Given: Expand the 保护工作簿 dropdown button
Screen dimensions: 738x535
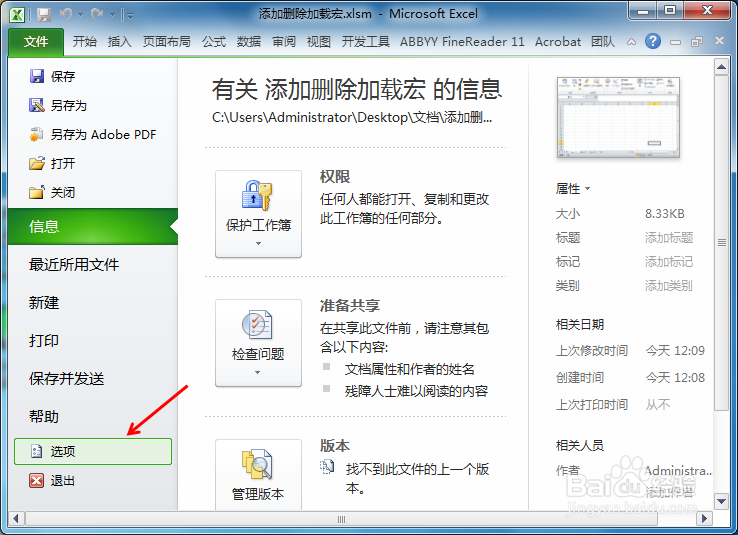Looking at the screenshot, I should (258, 214).
